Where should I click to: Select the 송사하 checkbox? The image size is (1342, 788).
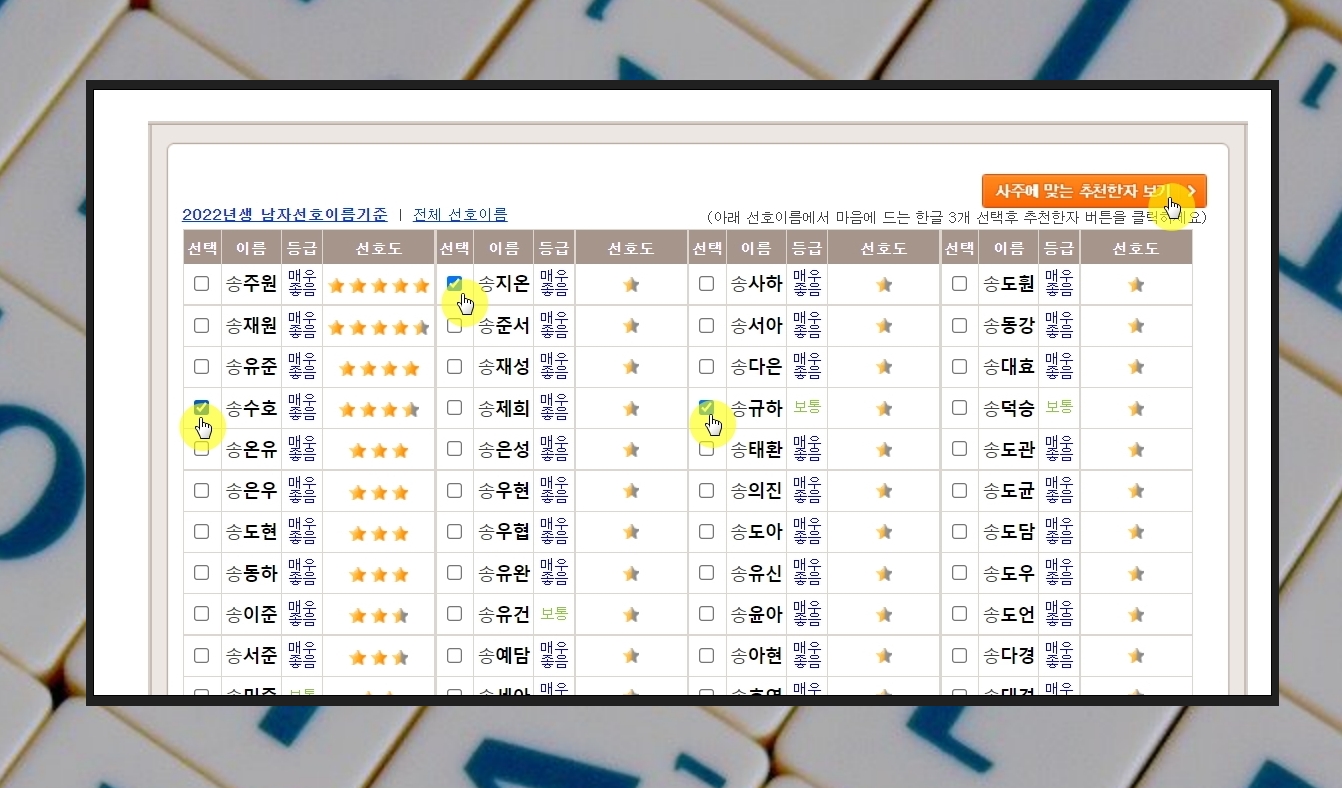tap(707, 284)
